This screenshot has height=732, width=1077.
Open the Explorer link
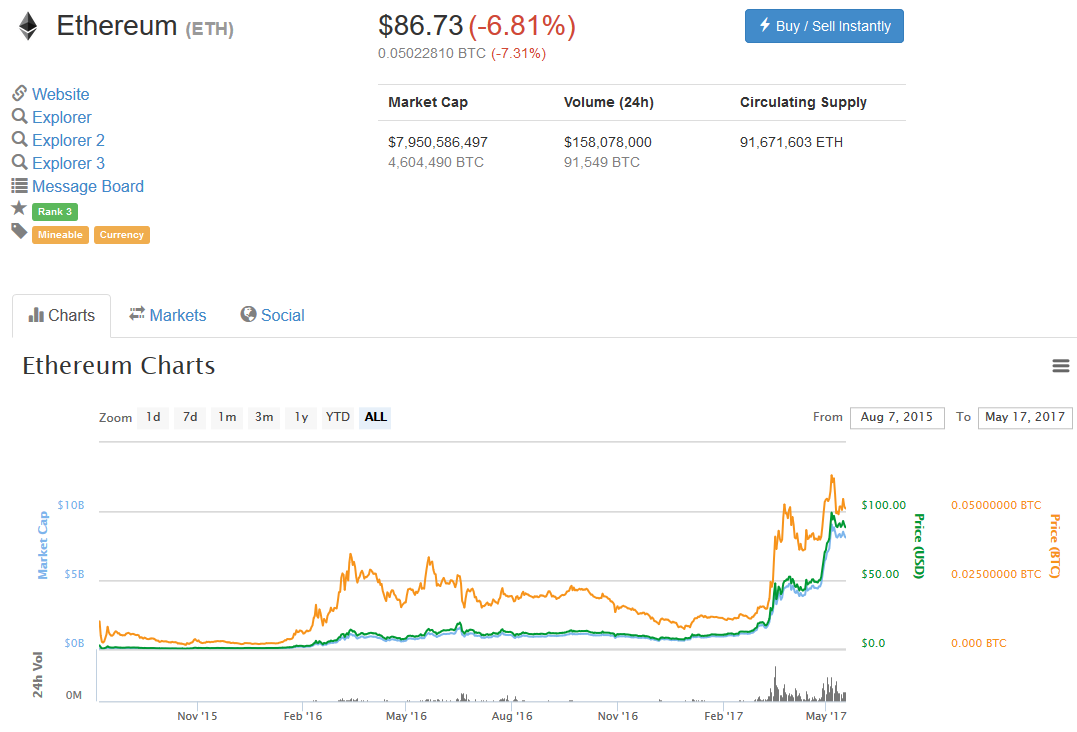coord(62,117)
